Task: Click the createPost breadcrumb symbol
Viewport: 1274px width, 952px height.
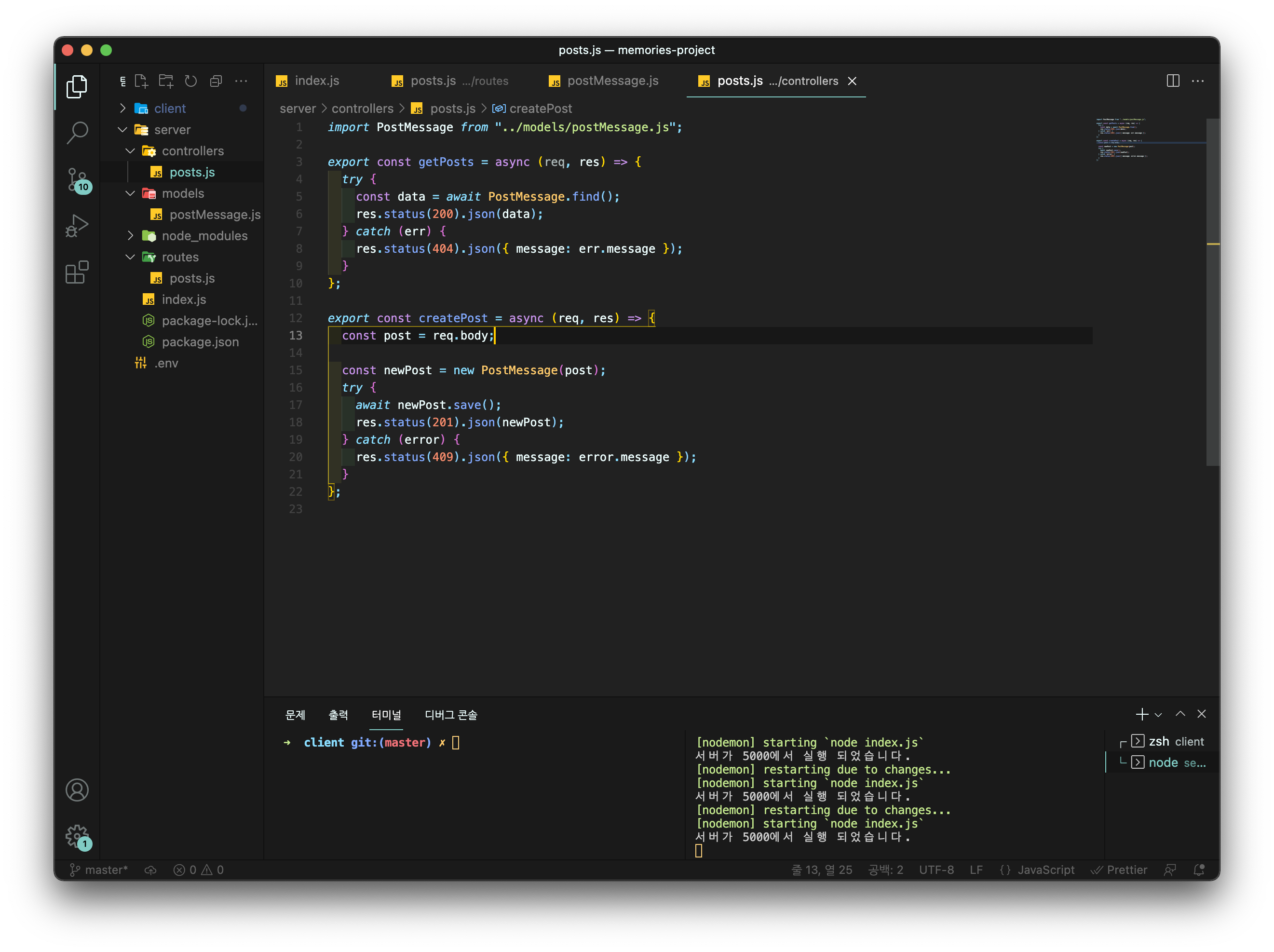Action: click(x=532, y=109)
